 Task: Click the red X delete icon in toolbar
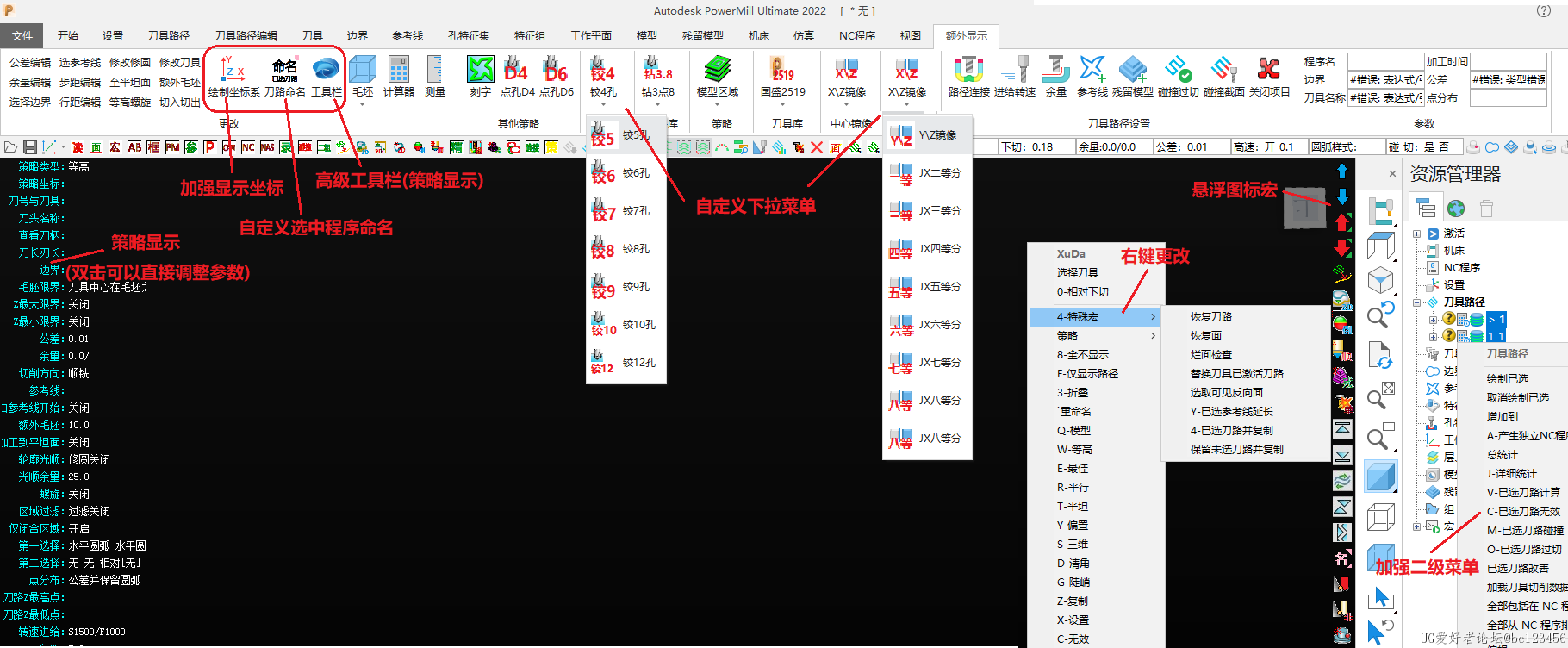[x=817, y=147]
